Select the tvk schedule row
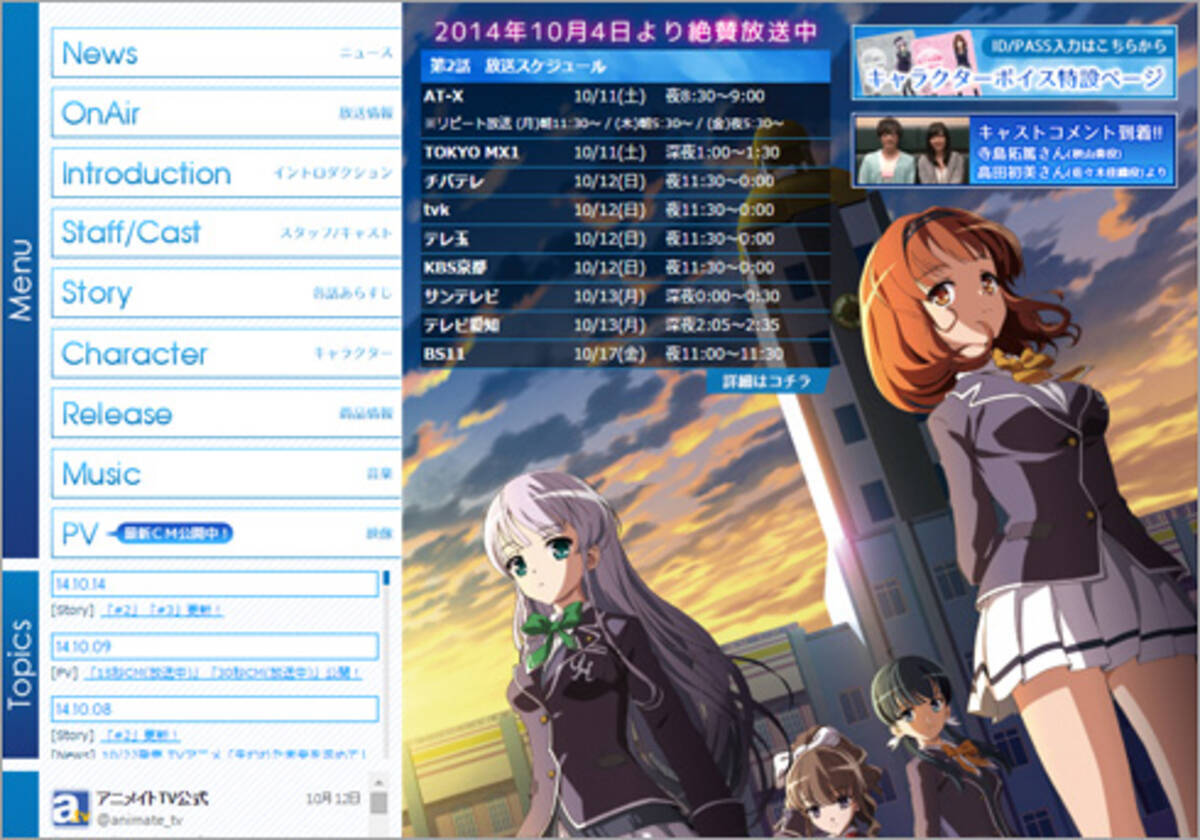The width and height of the screenshot is (1200, 840). pyautogui.click(x=625, y=211)
